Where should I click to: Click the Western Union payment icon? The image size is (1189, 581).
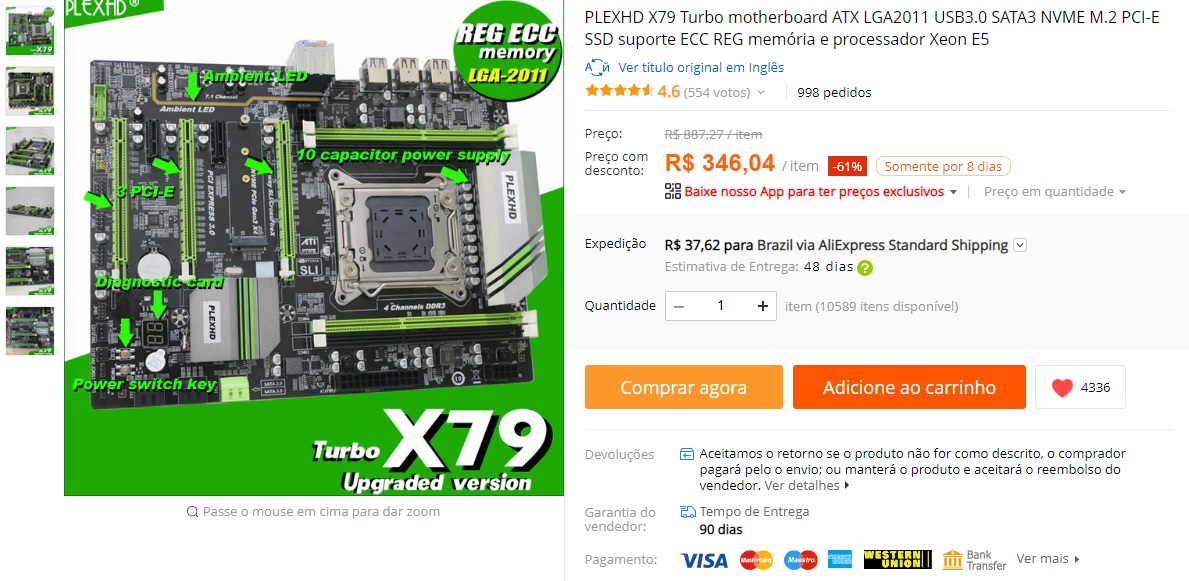[x=897, y=559]
